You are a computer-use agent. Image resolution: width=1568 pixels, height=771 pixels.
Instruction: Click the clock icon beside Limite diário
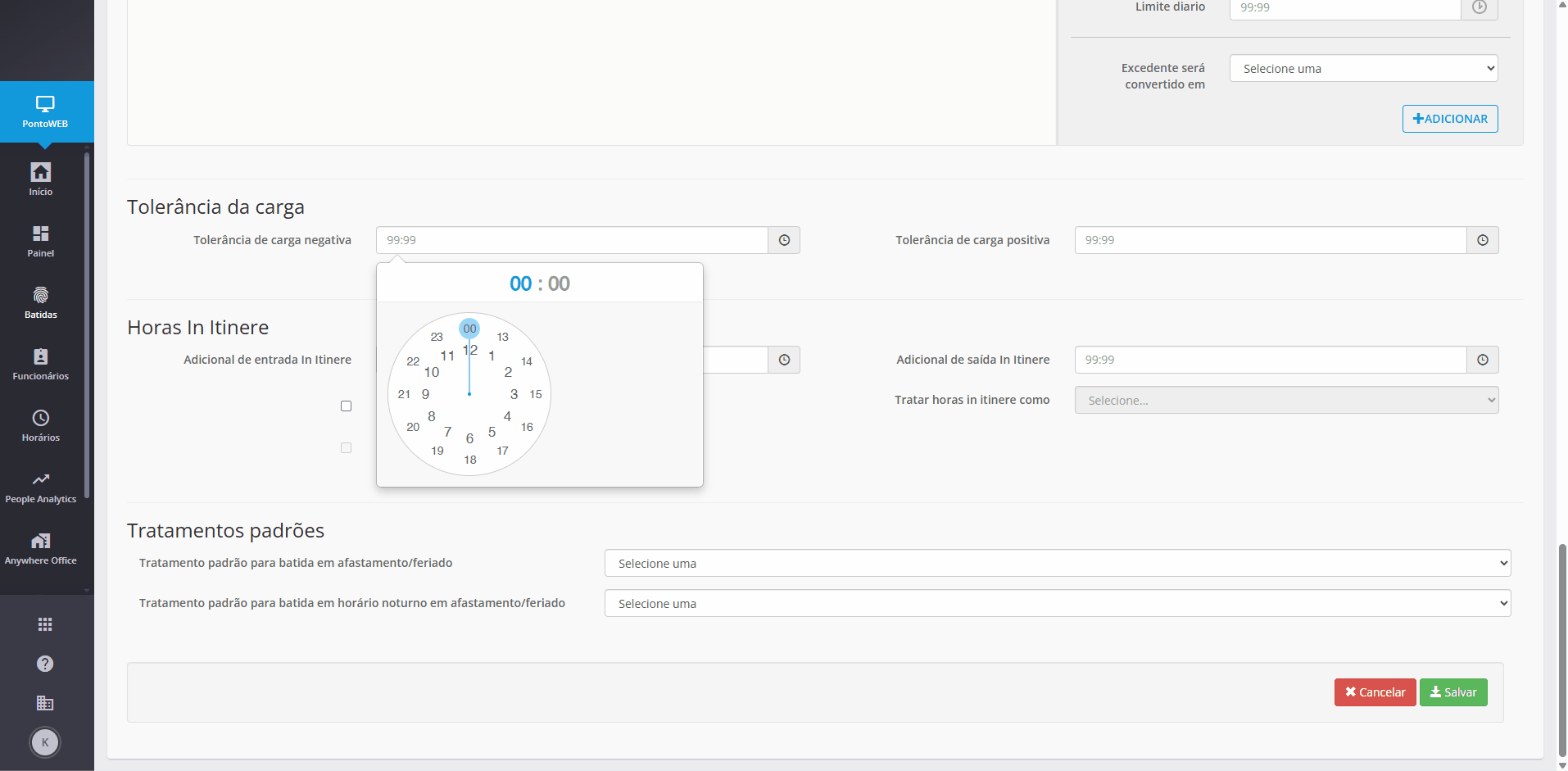click(x=1480, y=7)
